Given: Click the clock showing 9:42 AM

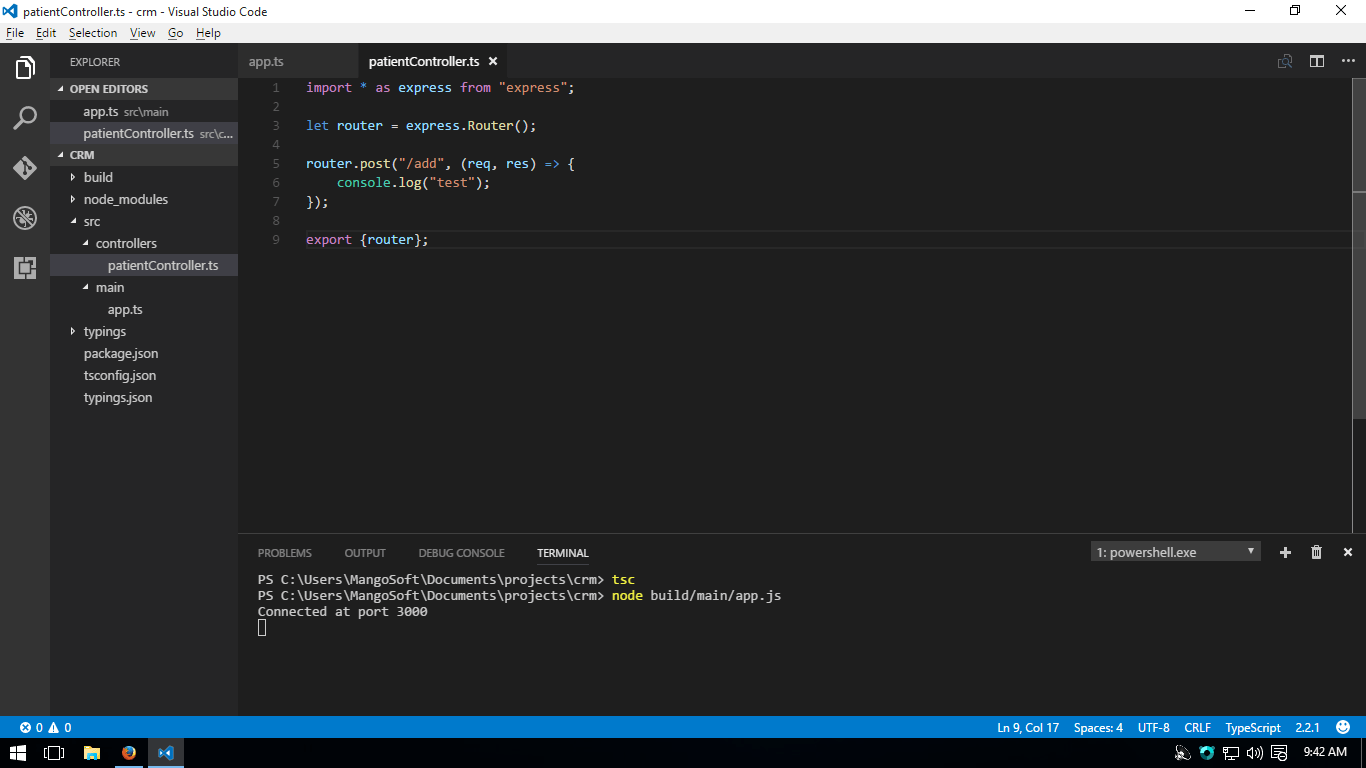Looking at the screenshot, I should point(1325,752).
